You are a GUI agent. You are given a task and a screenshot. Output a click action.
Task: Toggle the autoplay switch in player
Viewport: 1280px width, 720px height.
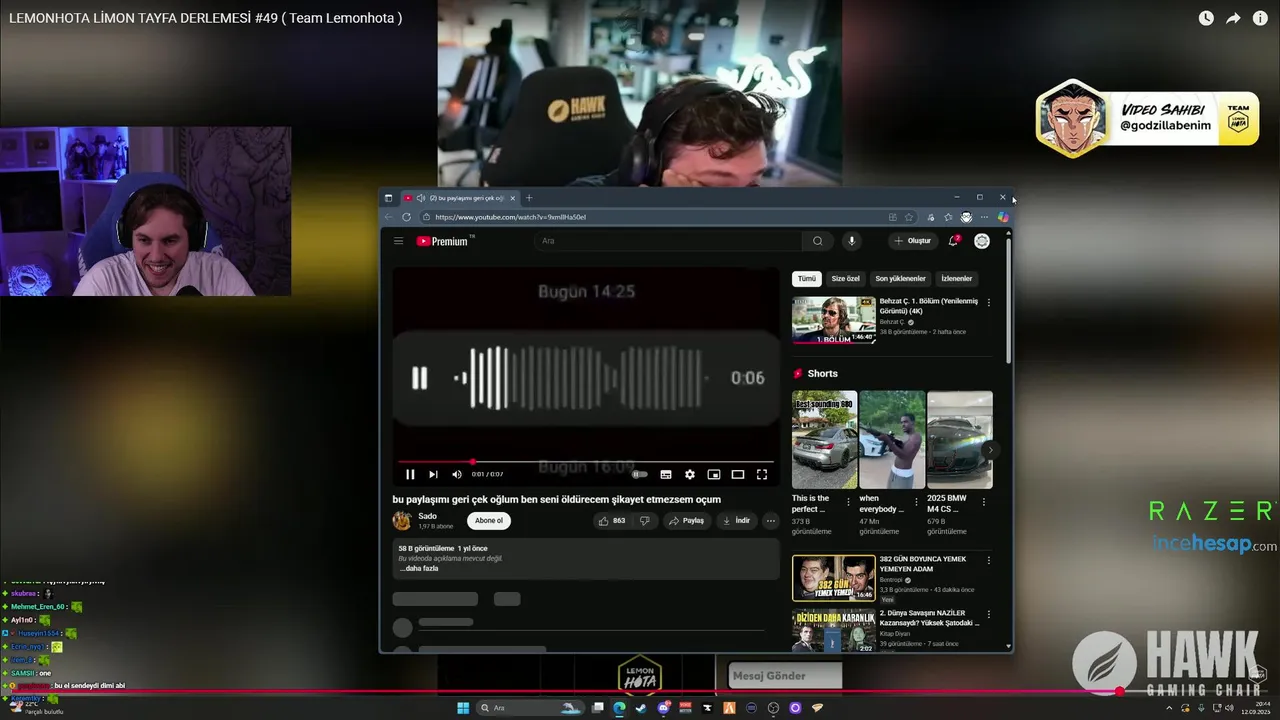pos(640,474)
